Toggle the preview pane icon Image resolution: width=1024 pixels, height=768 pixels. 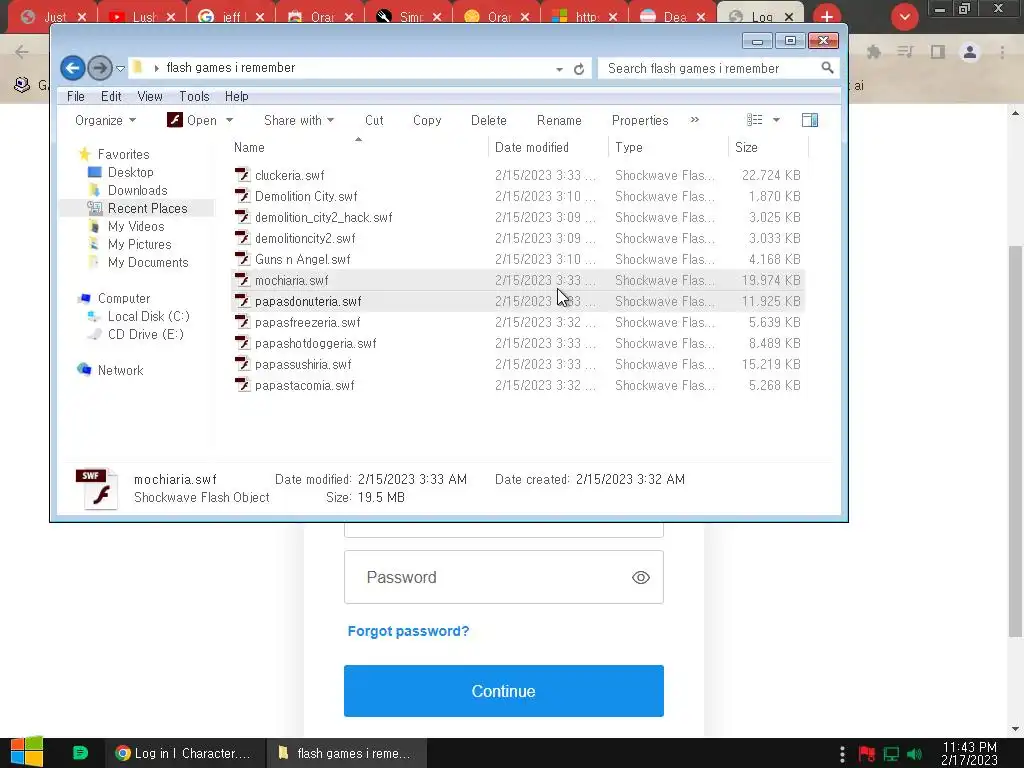coord(810,120)
